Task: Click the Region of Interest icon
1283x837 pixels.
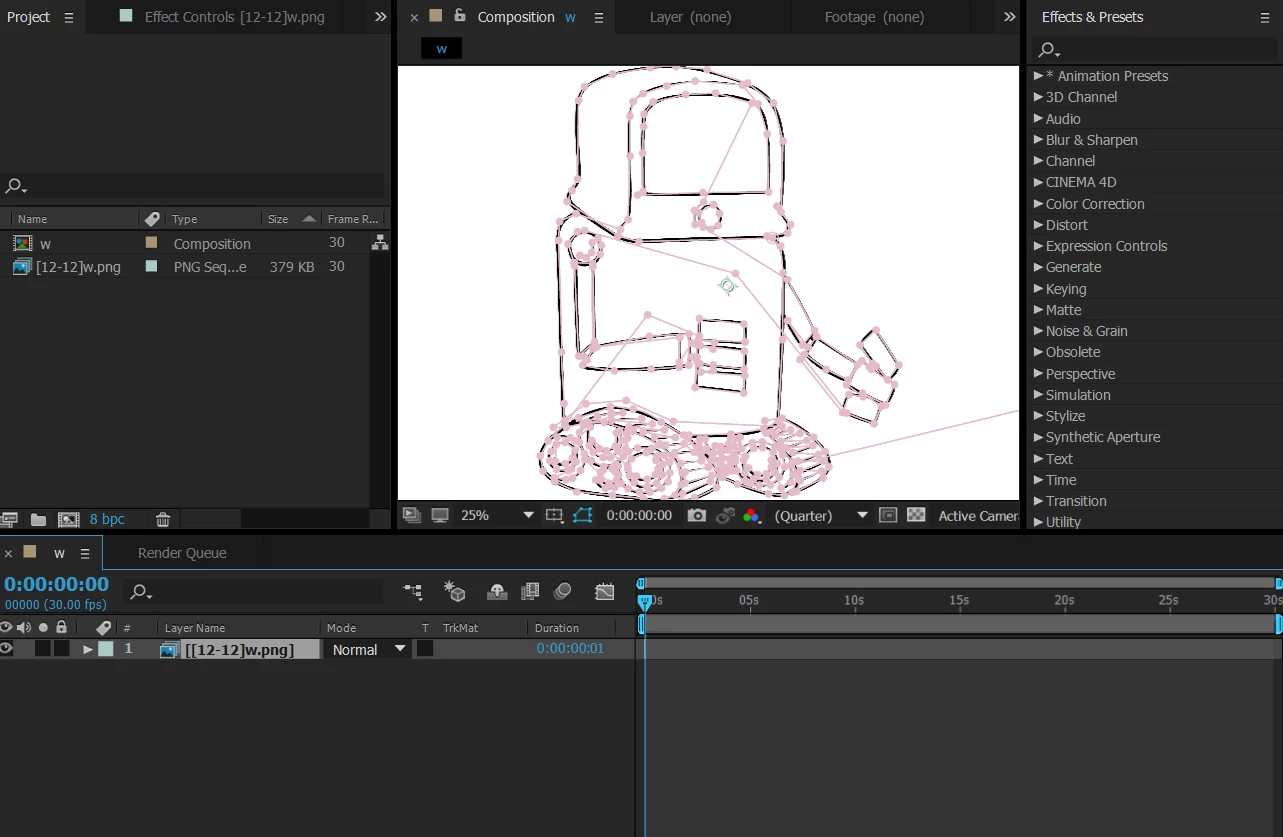Action: 888,515
